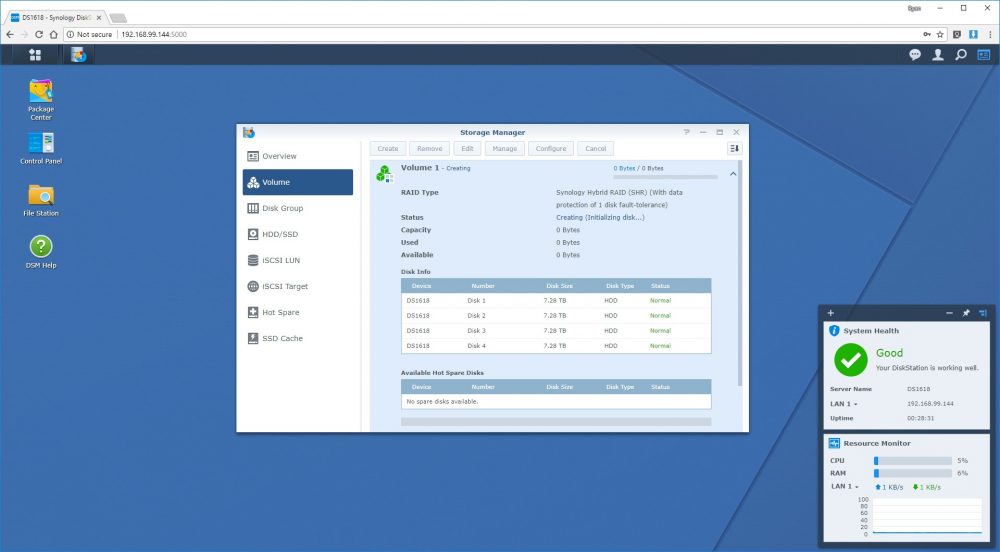Click the Manage button
The width and height of the screenshot is (1000, 552).
tap(504, 149)
